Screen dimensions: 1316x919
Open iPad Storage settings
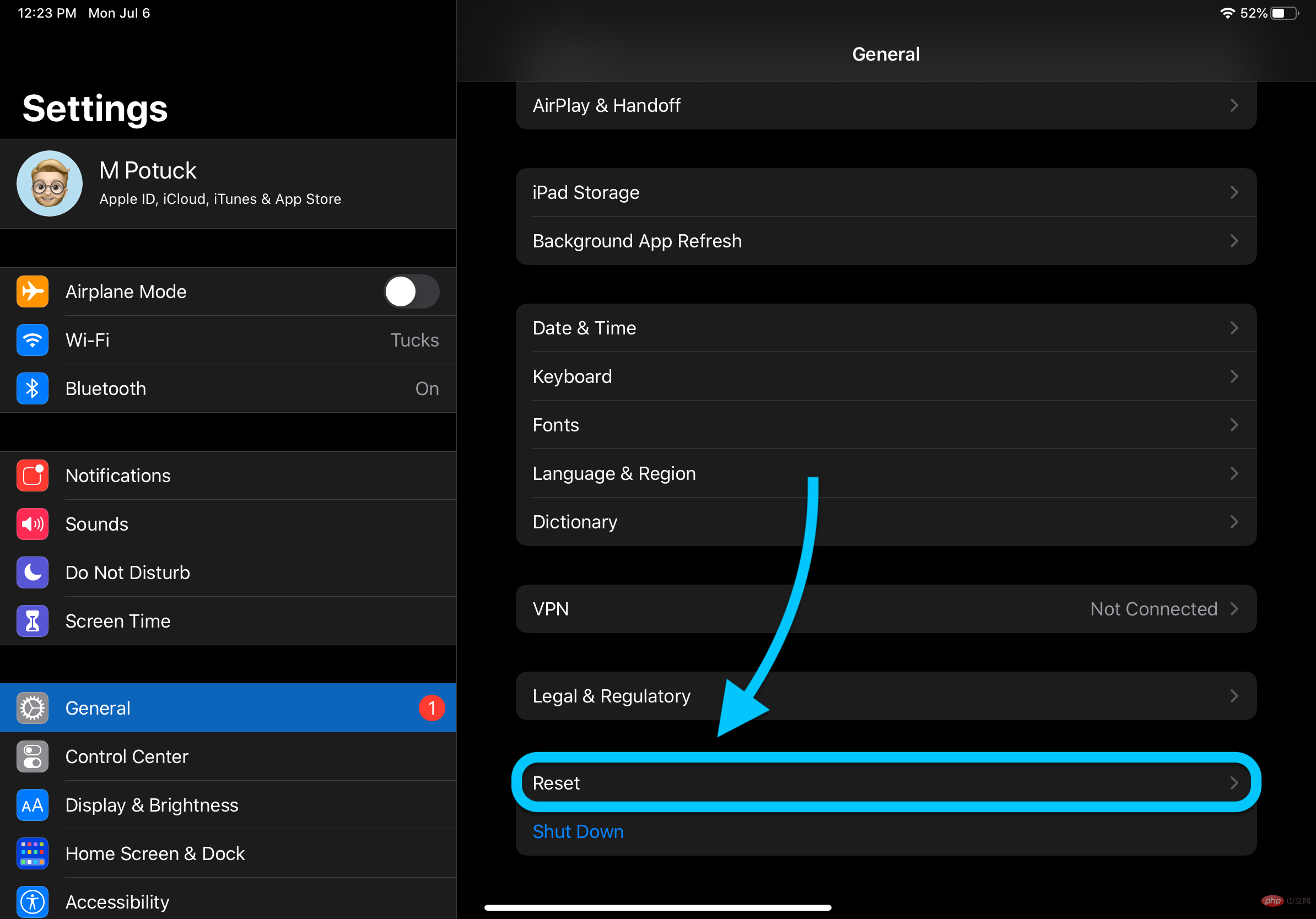pos(884,192)
